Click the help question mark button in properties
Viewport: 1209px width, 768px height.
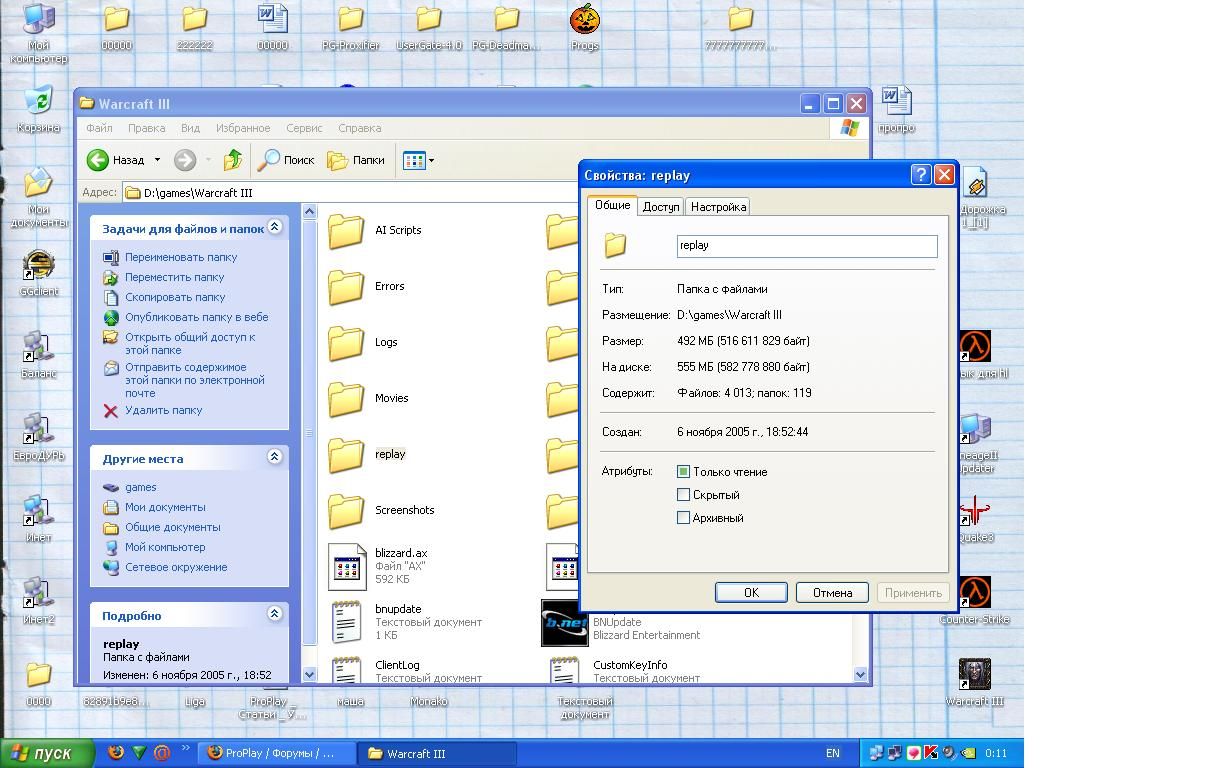pos(922,175)
